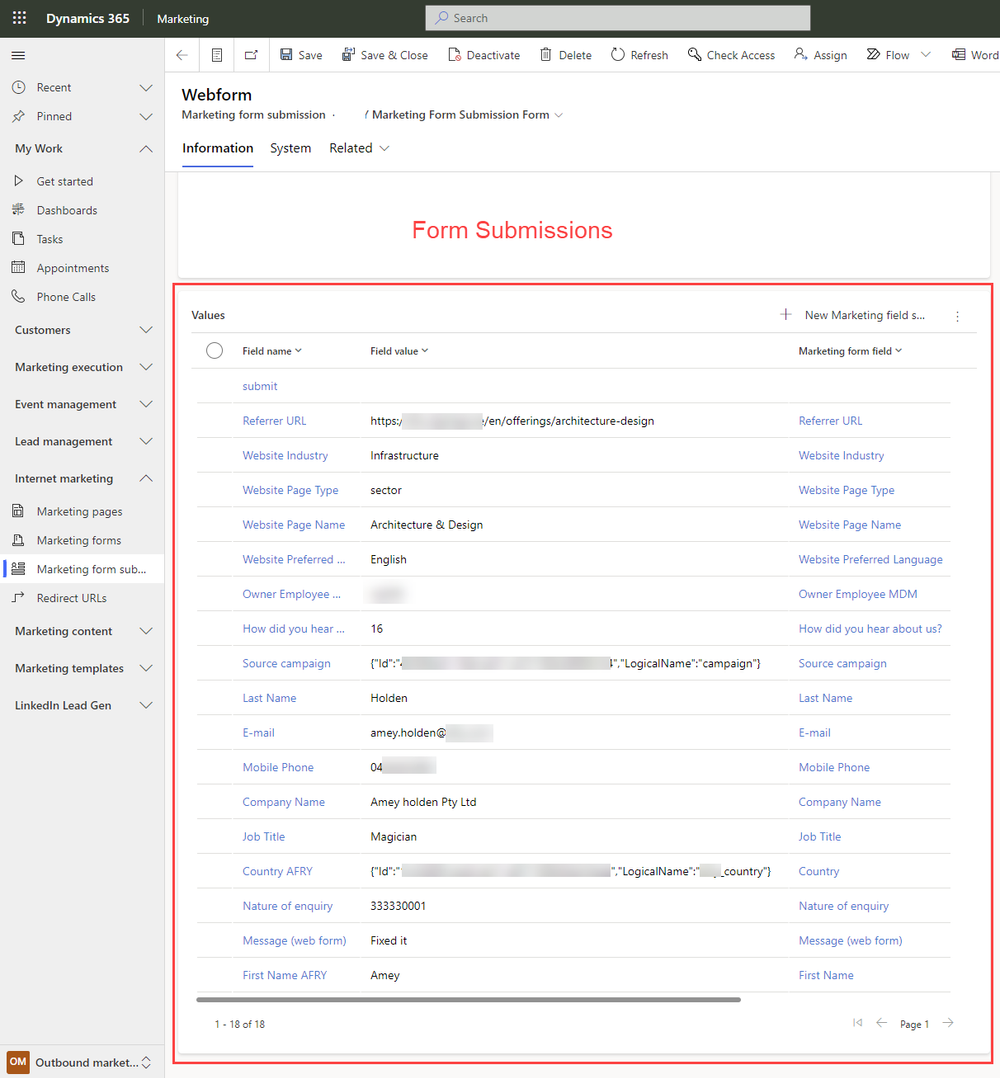This screenshot has width=1000, height=1078.
Task: Open the Referrer URL field record
Action: coord(274,420)
